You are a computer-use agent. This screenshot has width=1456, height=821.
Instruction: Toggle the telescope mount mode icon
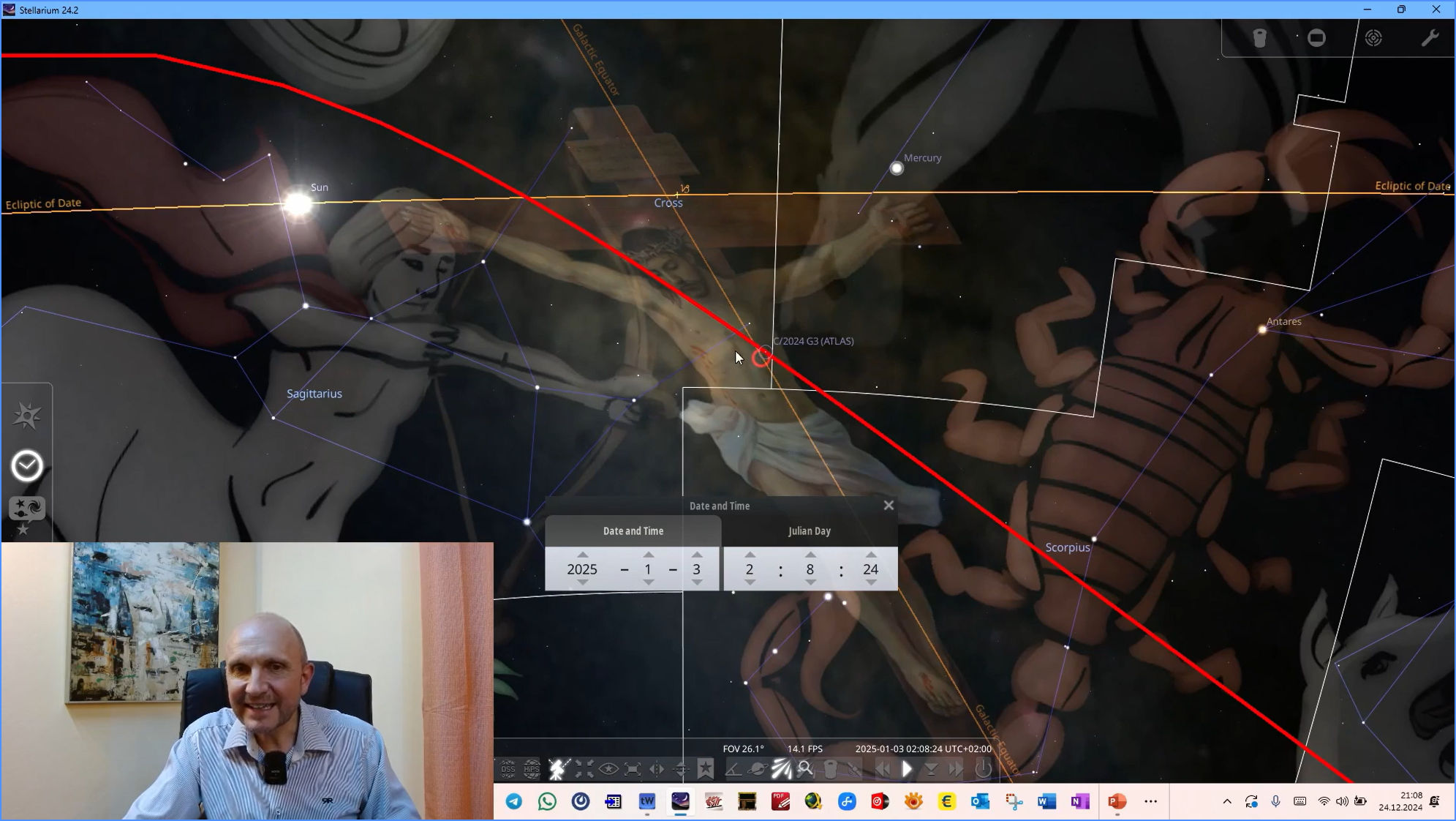[558, 769]
